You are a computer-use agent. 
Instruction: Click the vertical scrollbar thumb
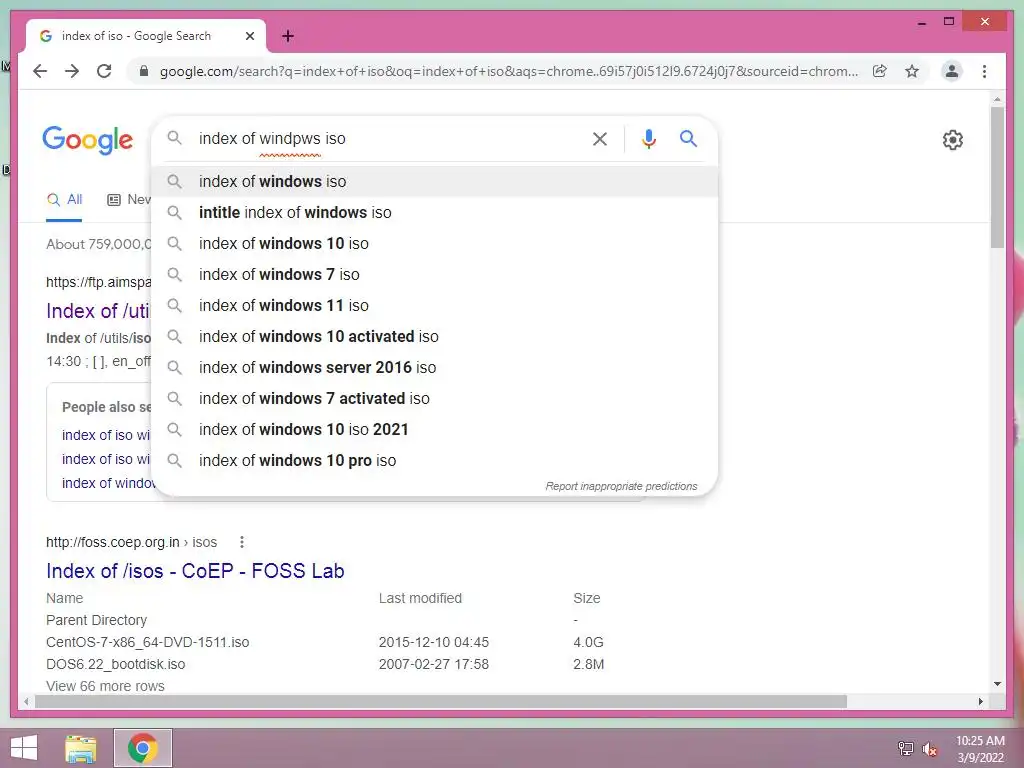pos(997,177)
